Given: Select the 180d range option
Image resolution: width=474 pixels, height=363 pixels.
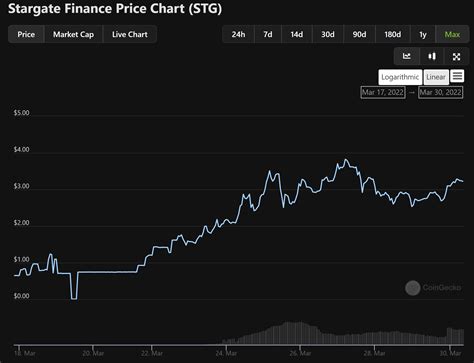Looking at the screenshot, I should tap(393, 34).
